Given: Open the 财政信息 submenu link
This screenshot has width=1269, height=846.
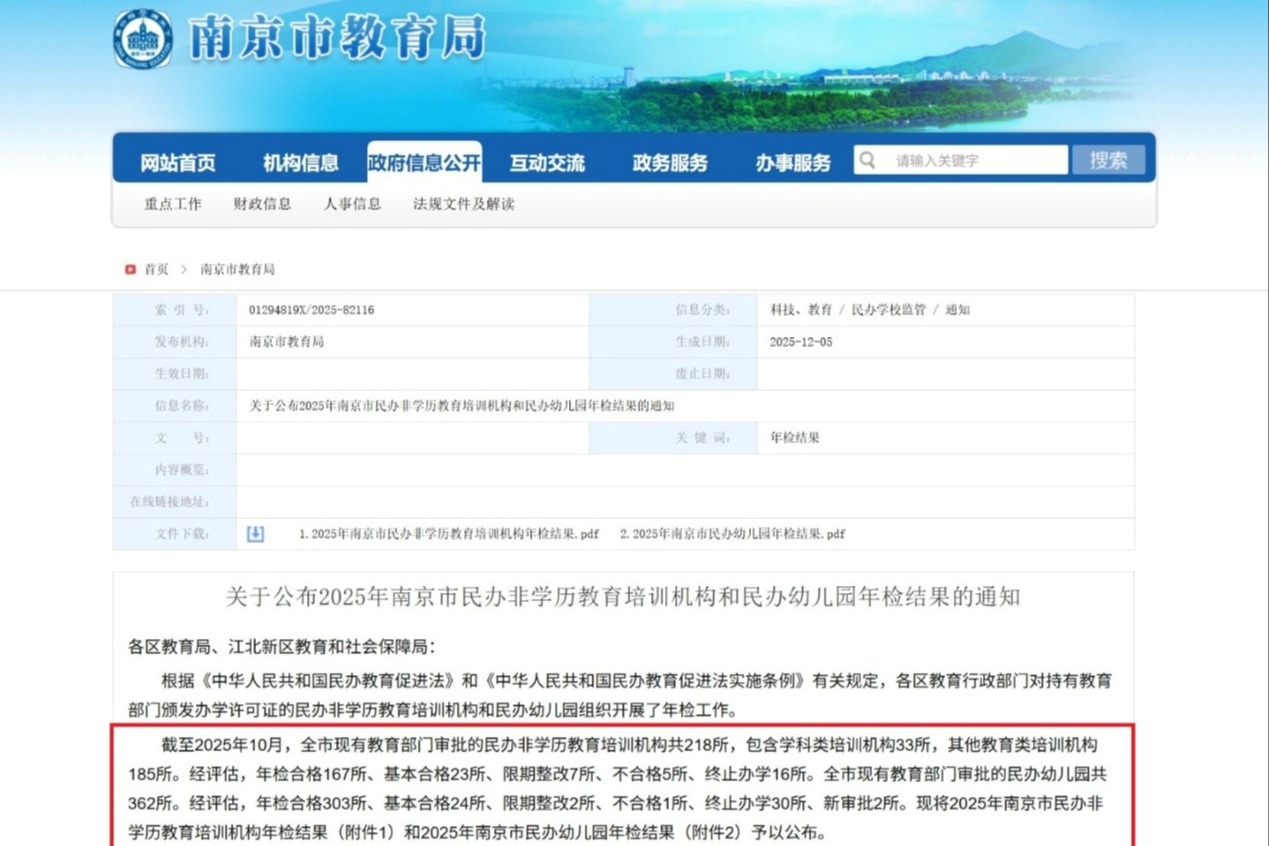Looking at the screenshot, I should [263, 204].
